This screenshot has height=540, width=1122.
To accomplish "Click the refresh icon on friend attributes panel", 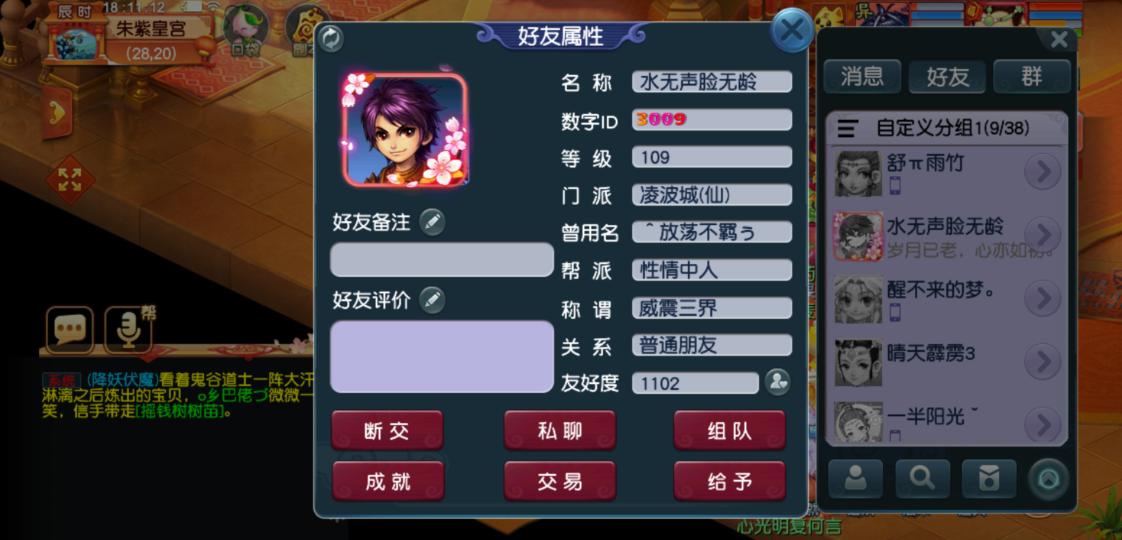I will coord(331,39).
